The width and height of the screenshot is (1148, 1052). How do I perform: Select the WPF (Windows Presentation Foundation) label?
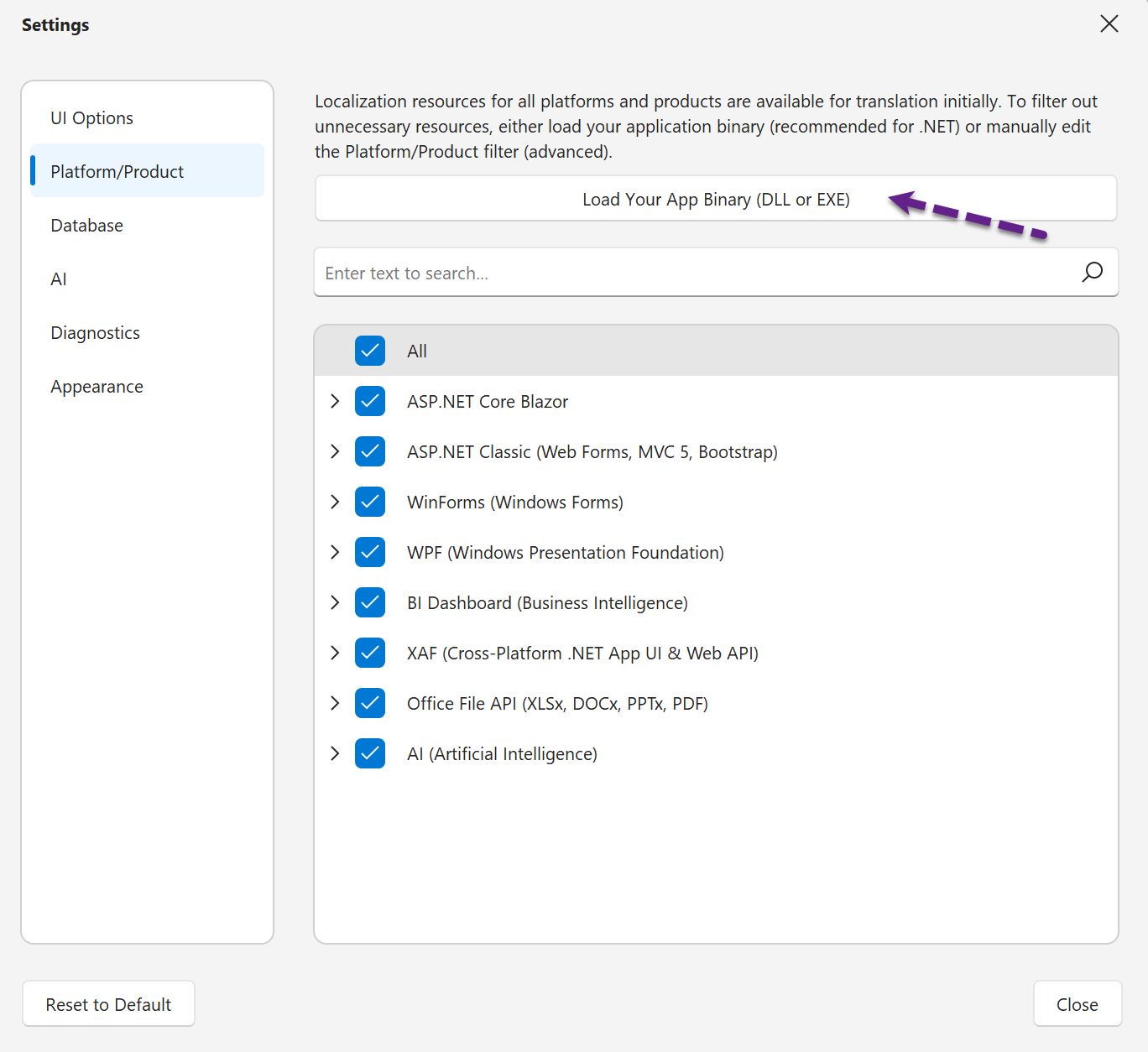pos(566,553)
